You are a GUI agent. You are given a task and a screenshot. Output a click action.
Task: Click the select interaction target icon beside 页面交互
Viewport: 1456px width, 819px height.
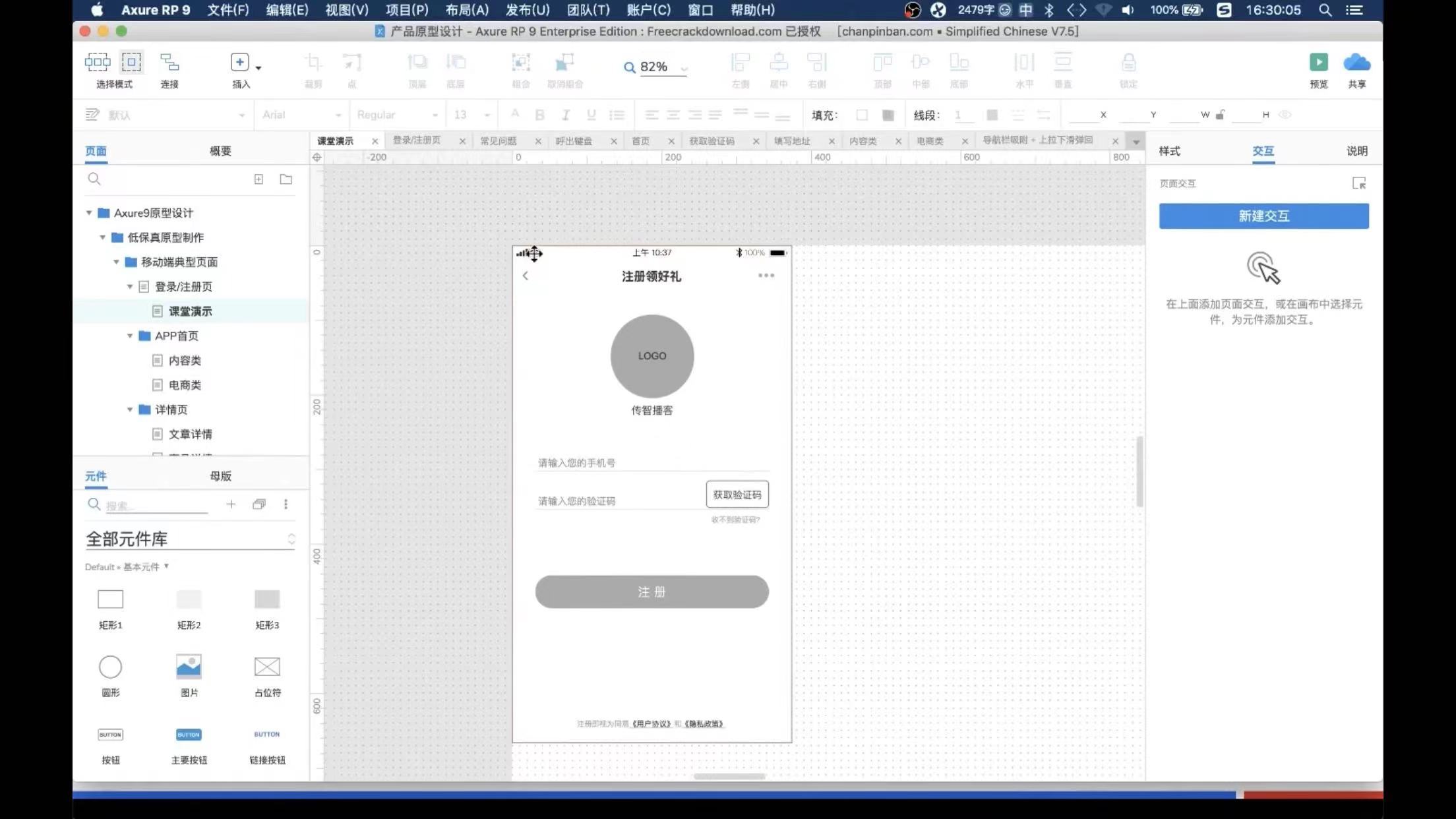click(1358, 183)
